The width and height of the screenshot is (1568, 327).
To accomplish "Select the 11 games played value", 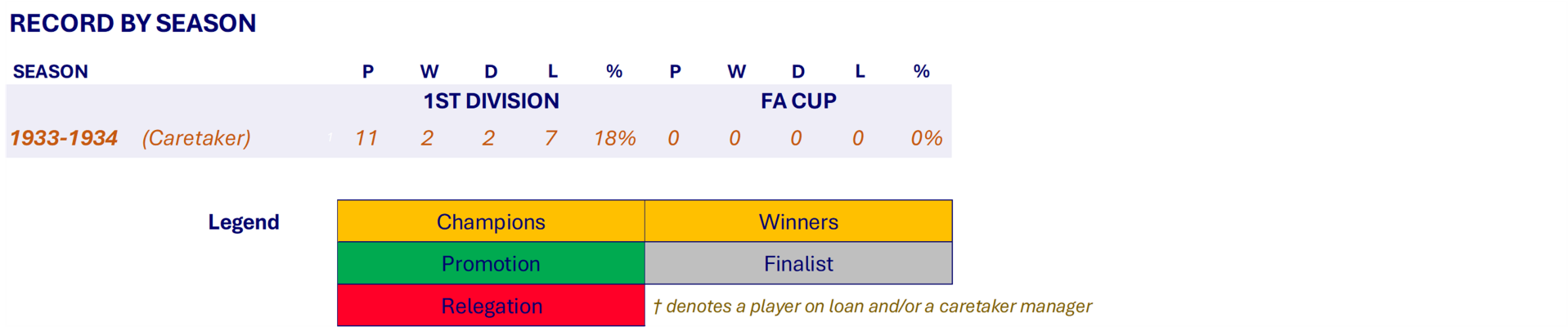I will (366, 138).
